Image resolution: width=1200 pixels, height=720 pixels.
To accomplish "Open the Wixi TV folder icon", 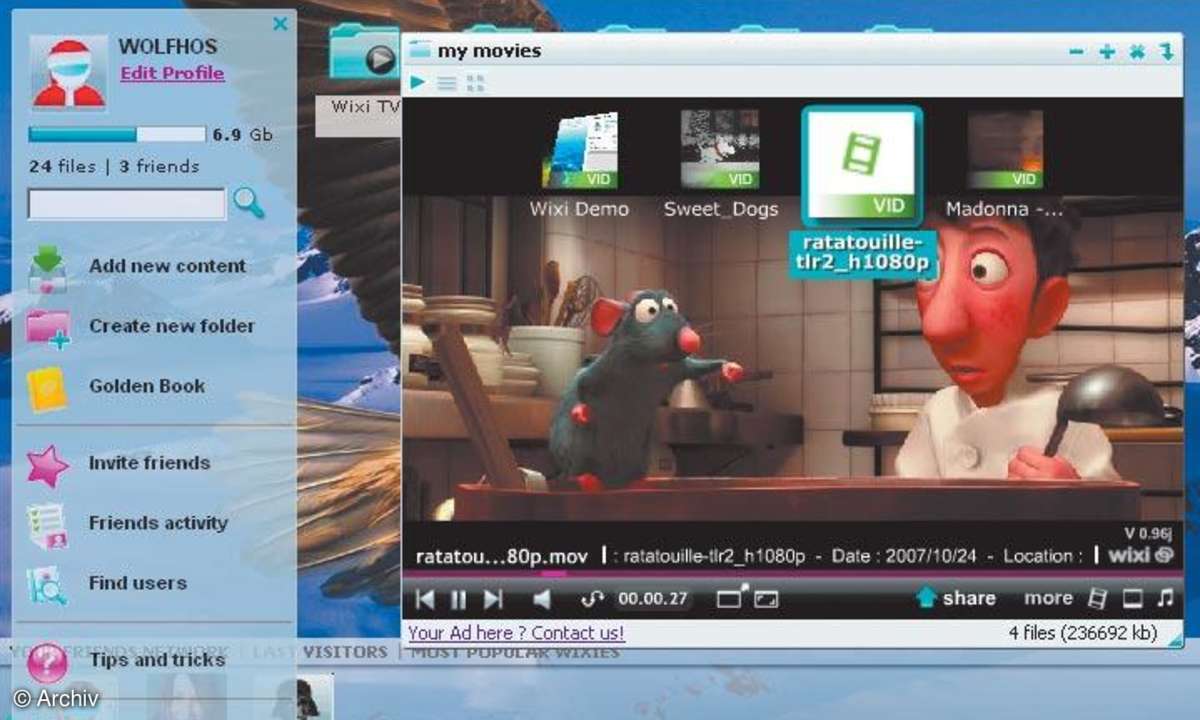I will click(364, 54).
